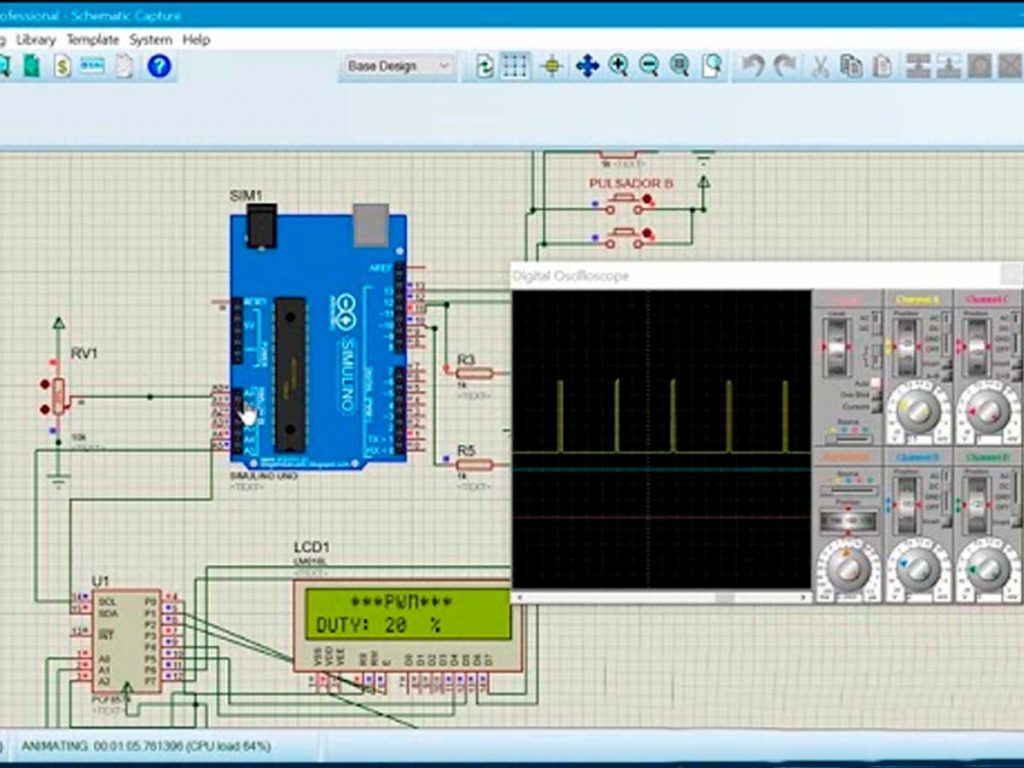Open the Library menu
This screenshot has width=1024, height=768.
(x=36, y=40)
